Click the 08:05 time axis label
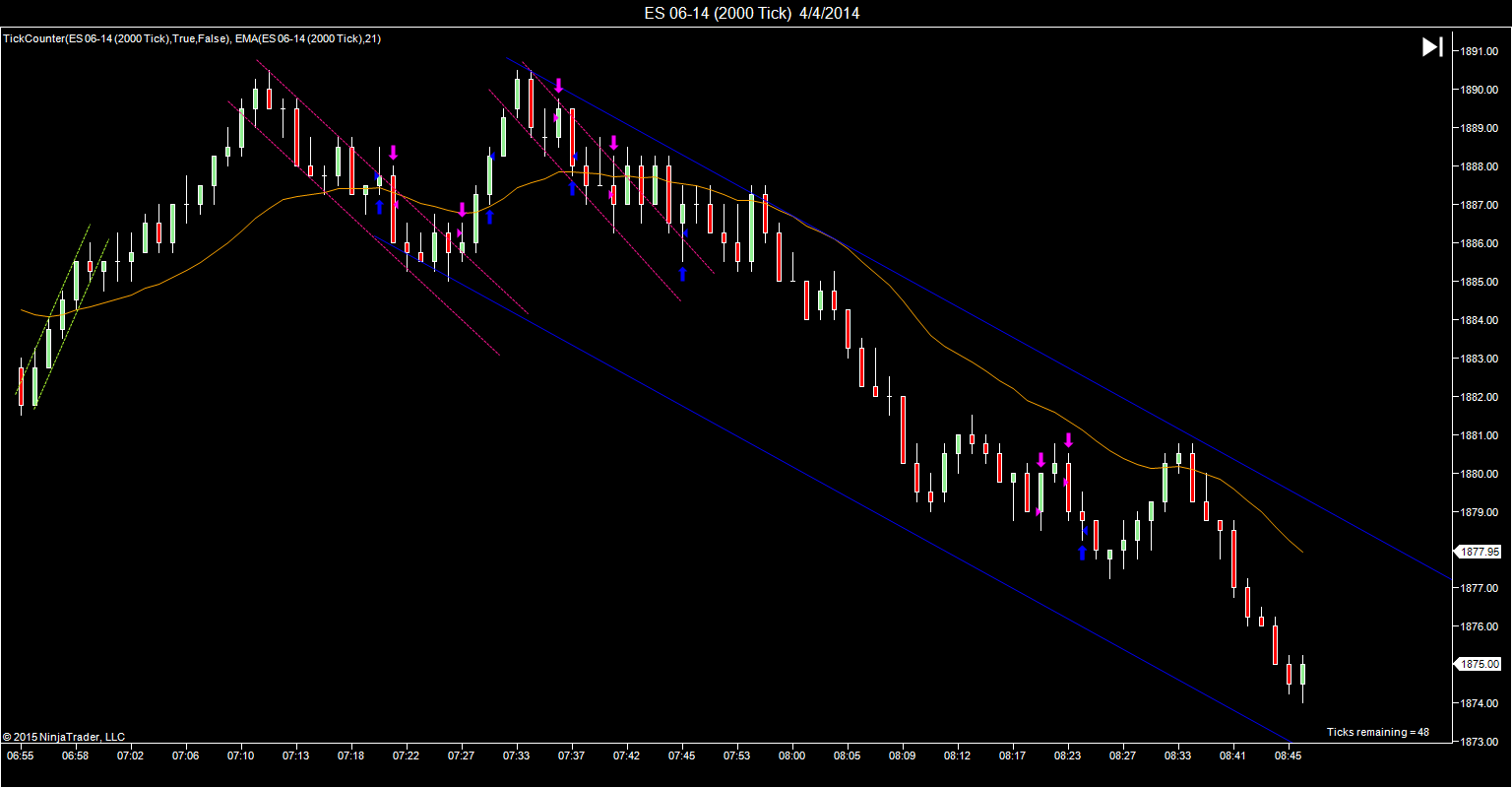Image resolution: width=1512 pixels, height=788 pixels. pyautogui.click(x=848, y=756)
